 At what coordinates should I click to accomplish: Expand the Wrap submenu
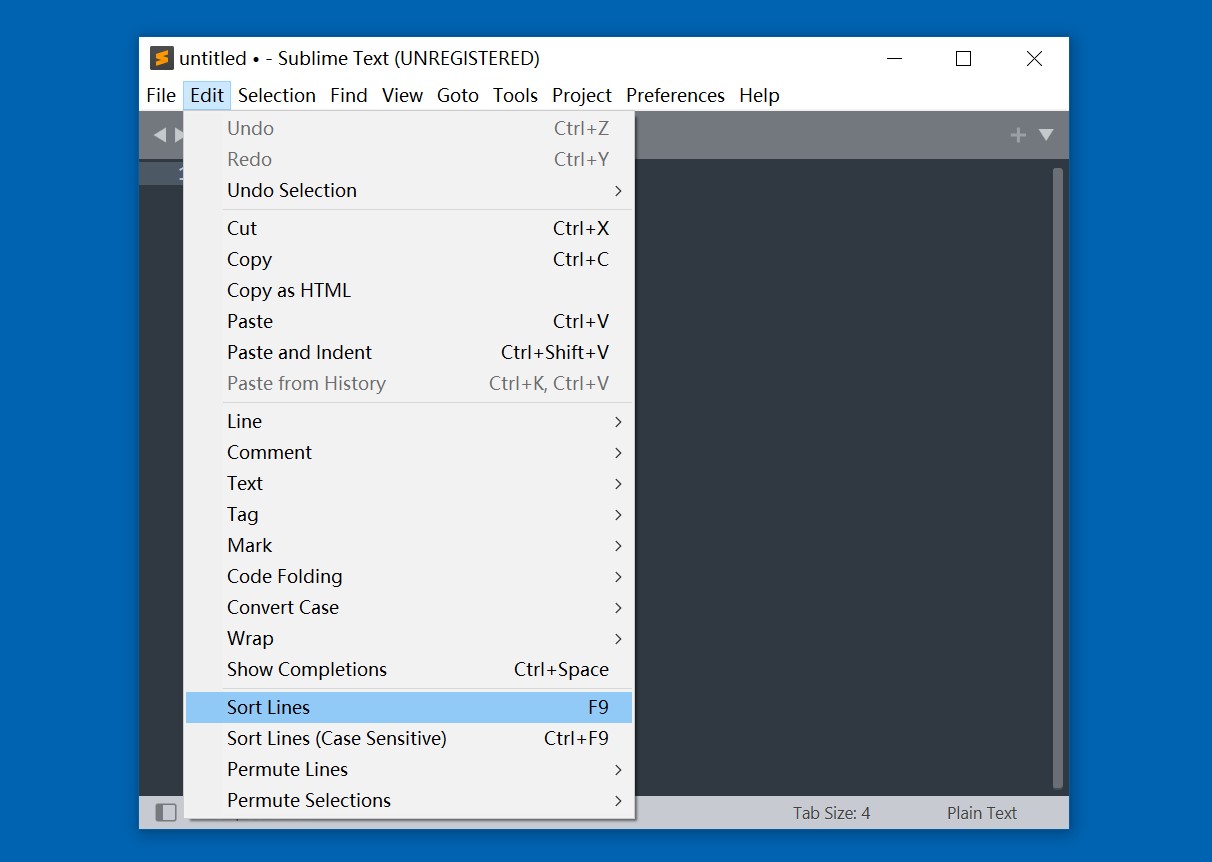point(409,638)
